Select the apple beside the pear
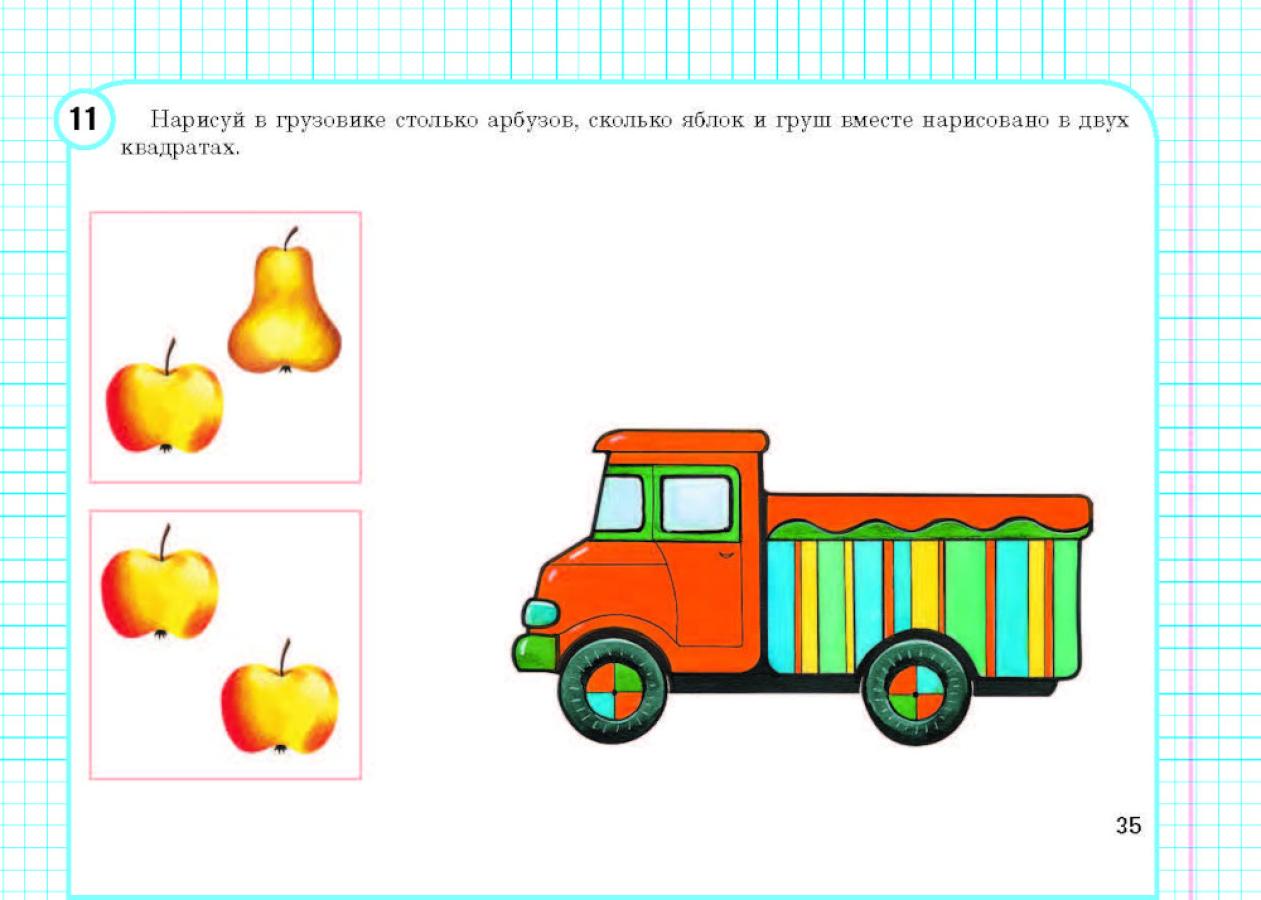Viewport: 1261px width, 900px height. pos(164,405)
